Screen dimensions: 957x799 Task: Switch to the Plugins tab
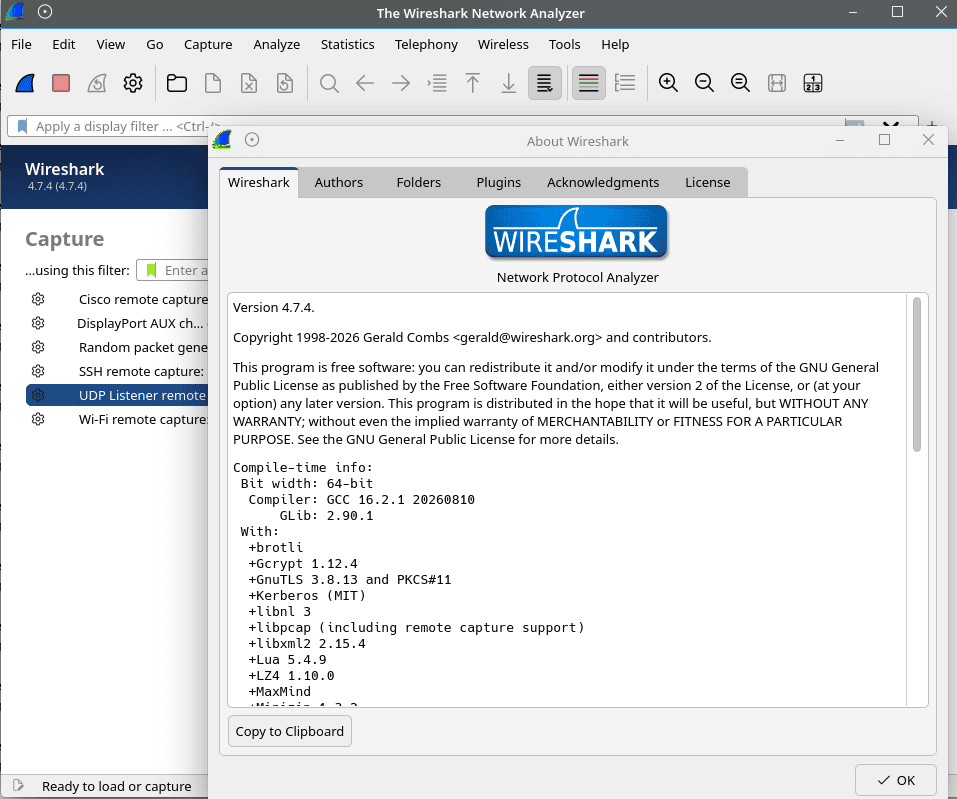coord(499,183)
